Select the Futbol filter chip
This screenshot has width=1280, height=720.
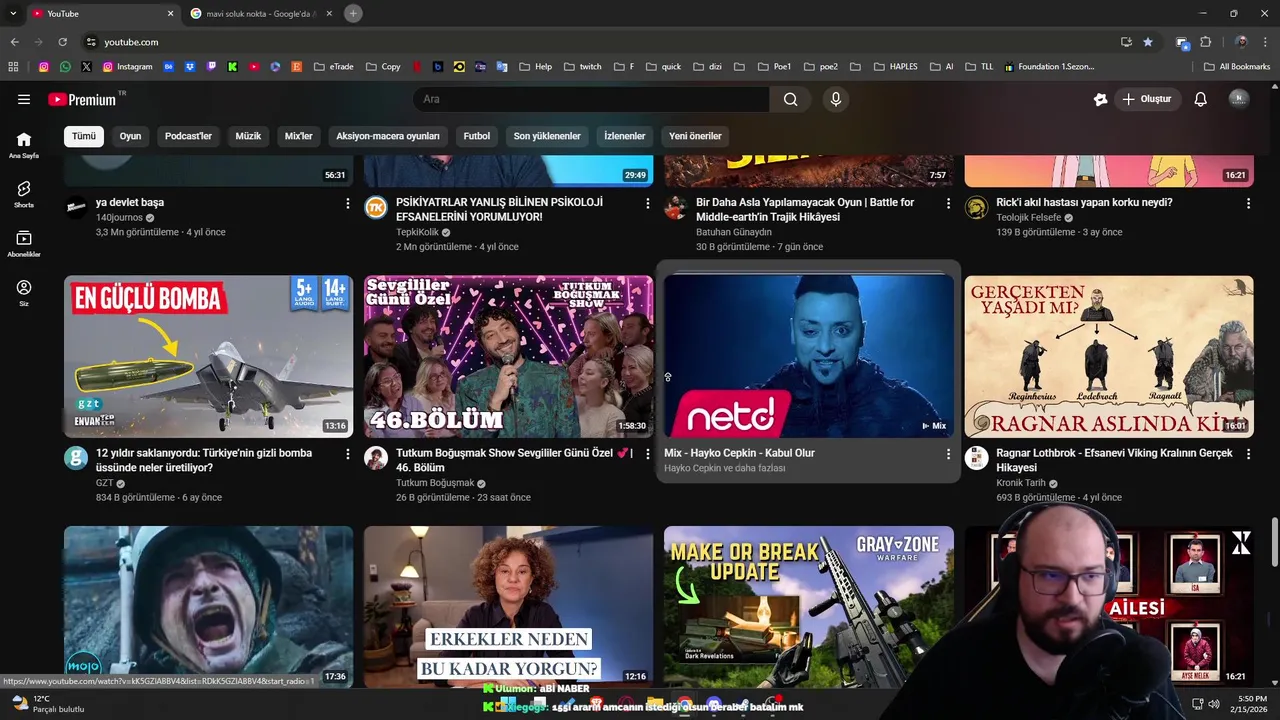(x=477, y=136)
